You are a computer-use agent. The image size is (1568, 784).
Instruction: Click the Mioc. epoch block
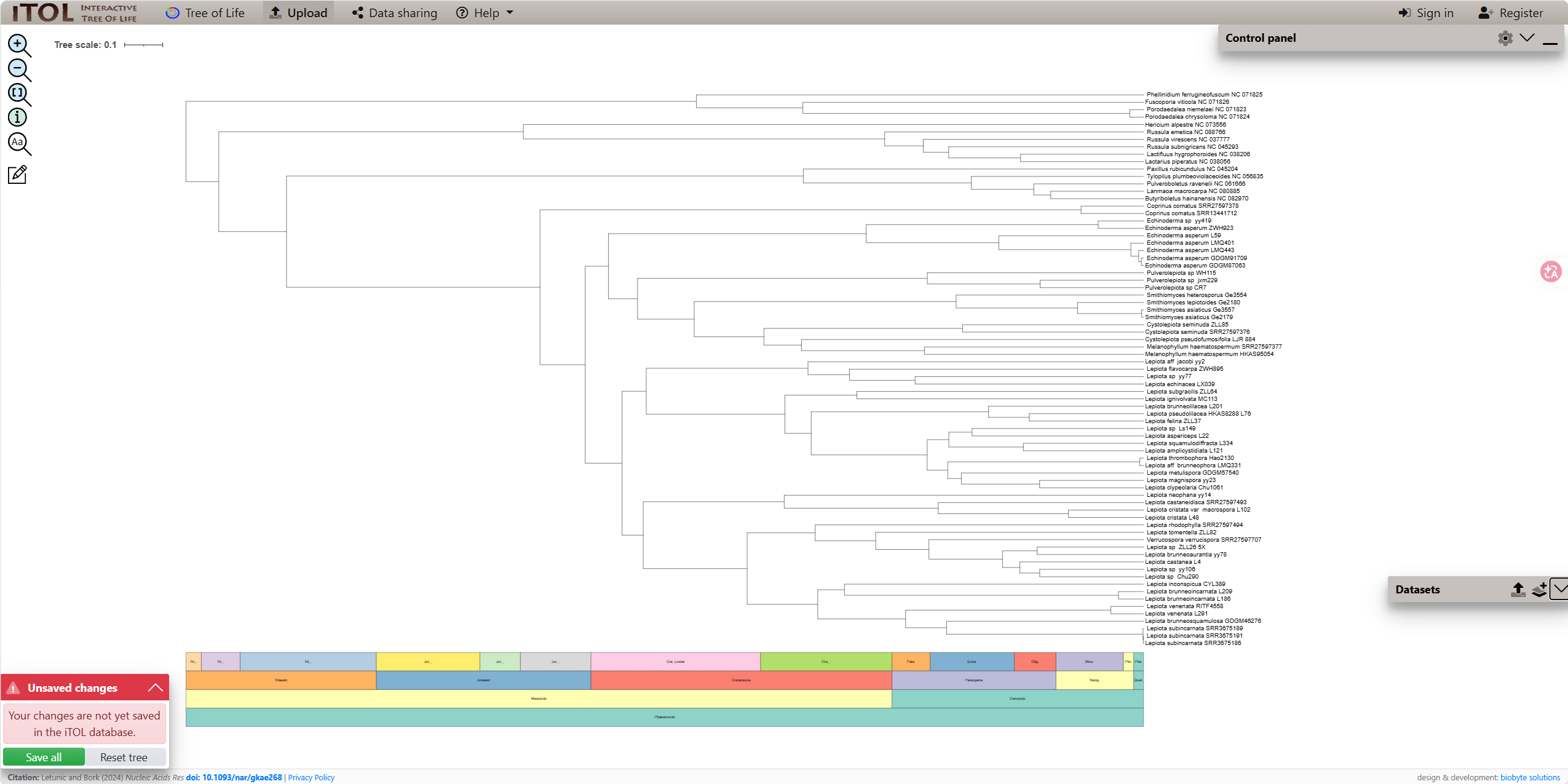point(1090,662)
